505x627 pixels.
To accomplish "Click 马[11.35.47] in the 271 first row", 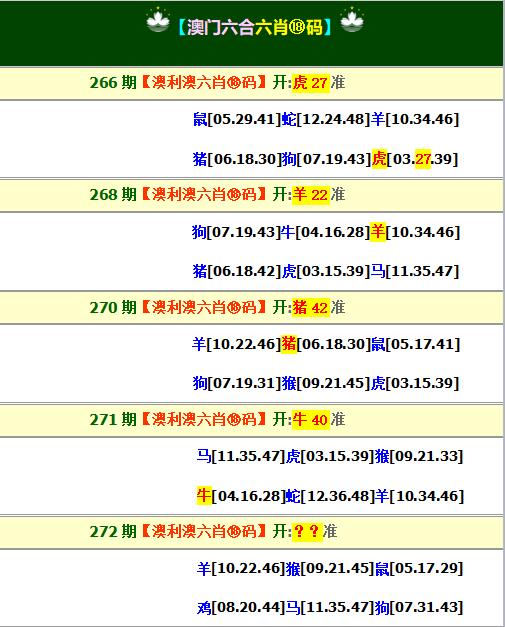I will coord(241,456).
